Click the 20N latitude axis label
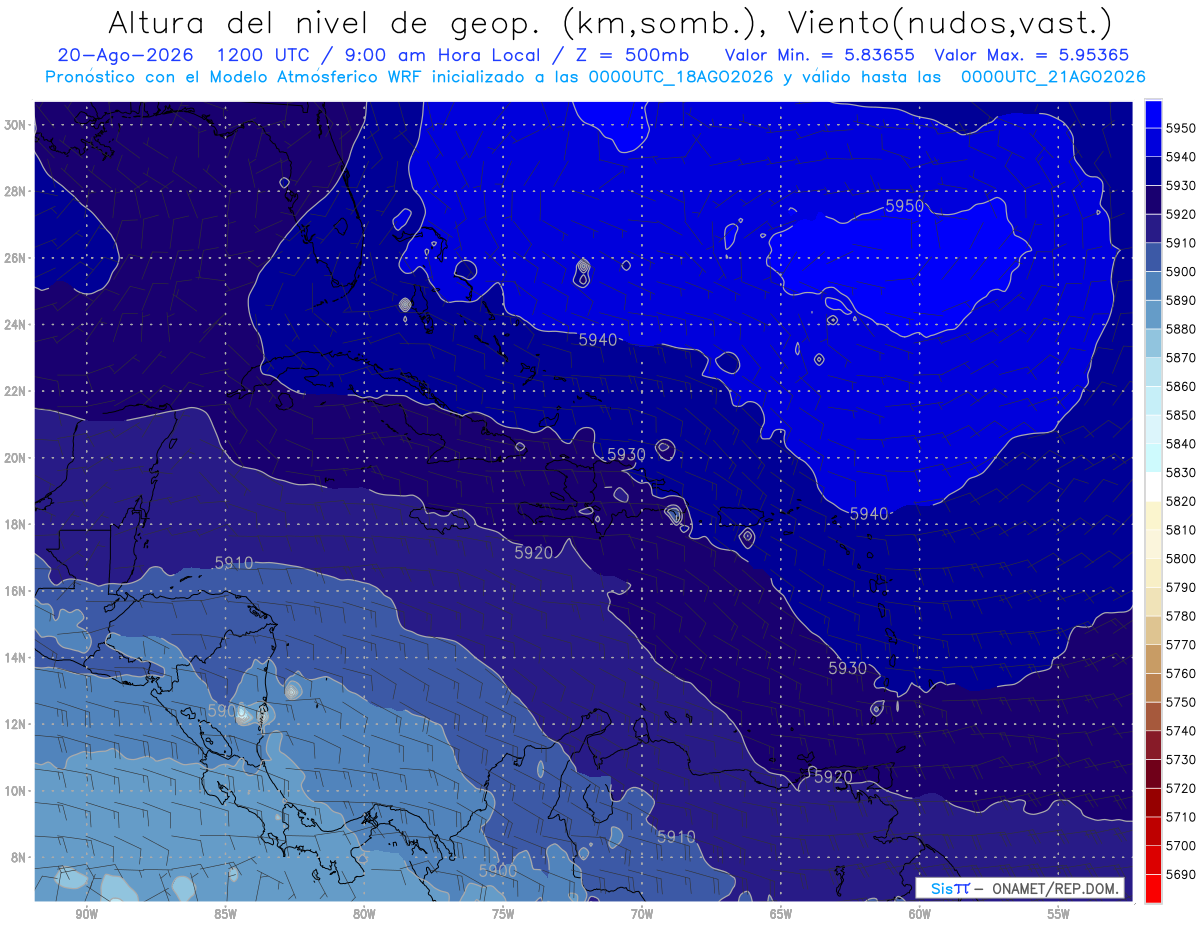 click(x=15, y=458)
